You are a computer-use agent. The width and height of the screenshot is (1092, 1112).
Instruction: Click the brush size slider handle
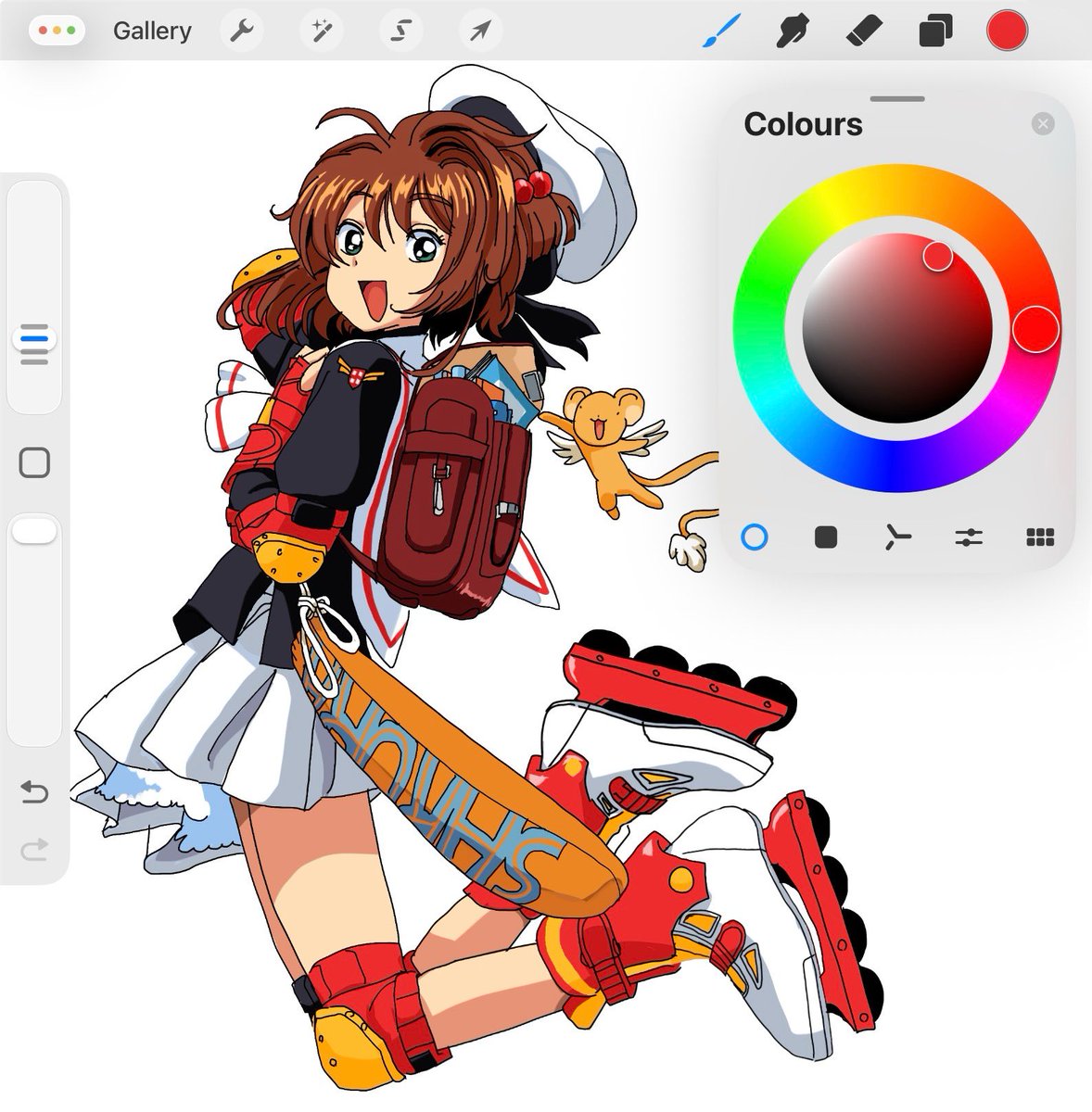click(34, 338)
